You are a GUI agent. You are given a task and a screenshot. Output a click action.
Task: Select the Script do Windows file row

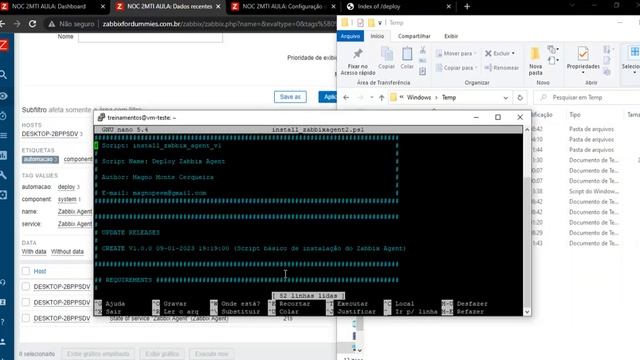click(x=586, y=191)
